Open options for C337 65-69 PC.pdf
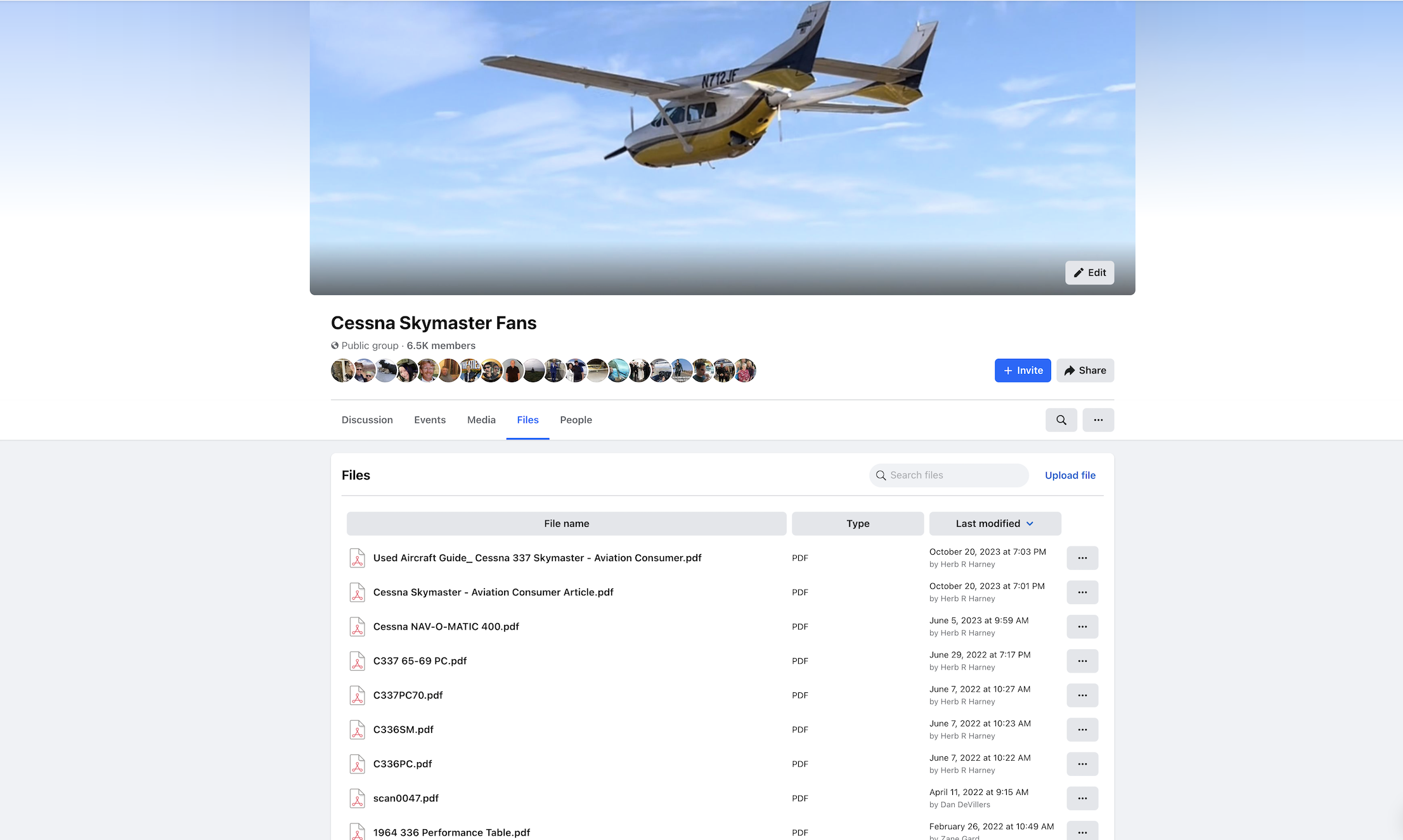 click(1082, 661)
